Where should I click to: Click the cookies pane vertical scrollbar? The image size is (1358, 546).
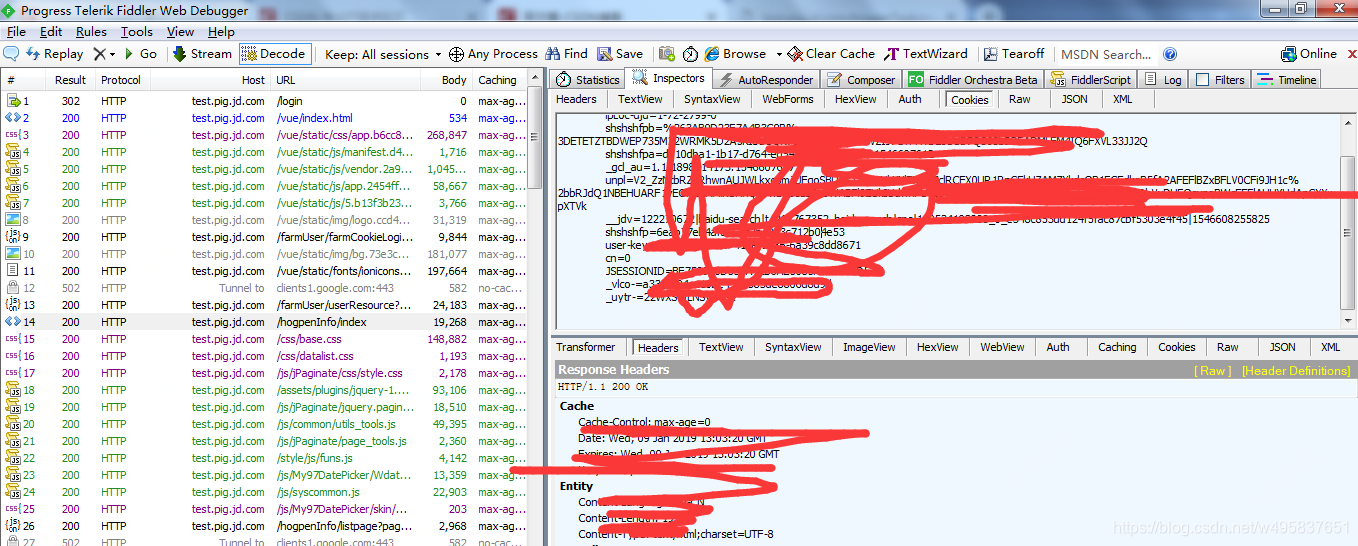coord(1348,221)
